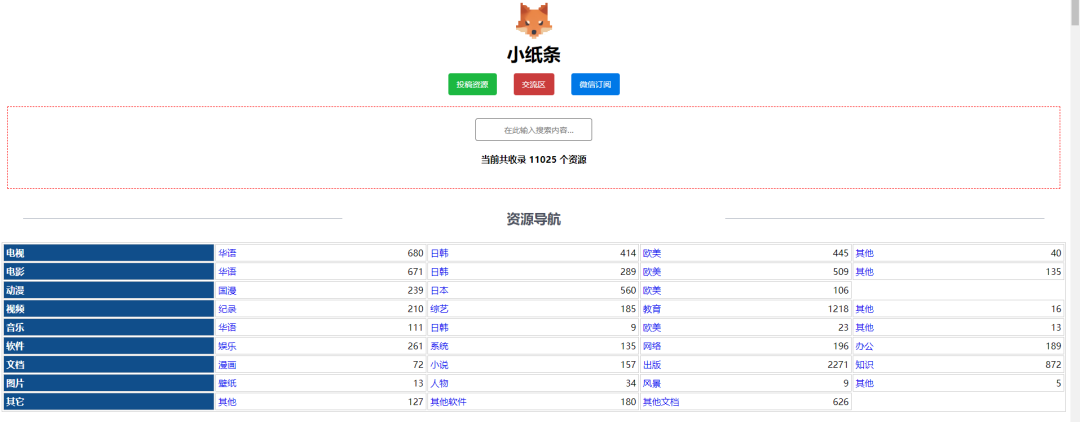
Task: Click the 文档 row header
Action: click(109, 364)
